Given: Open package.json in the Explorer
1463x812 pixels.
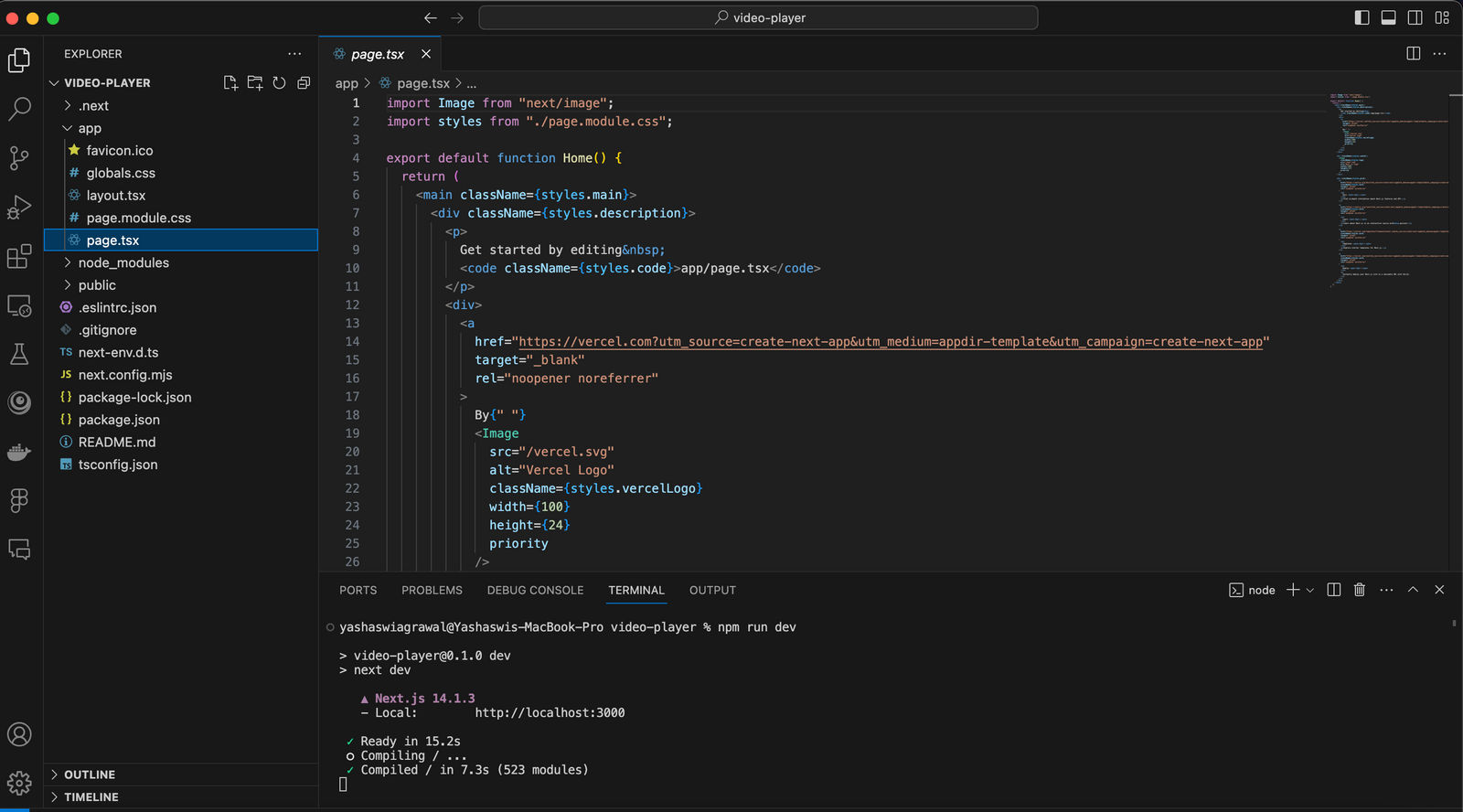Looking at the screenshot, I should (x=119, y=420).
